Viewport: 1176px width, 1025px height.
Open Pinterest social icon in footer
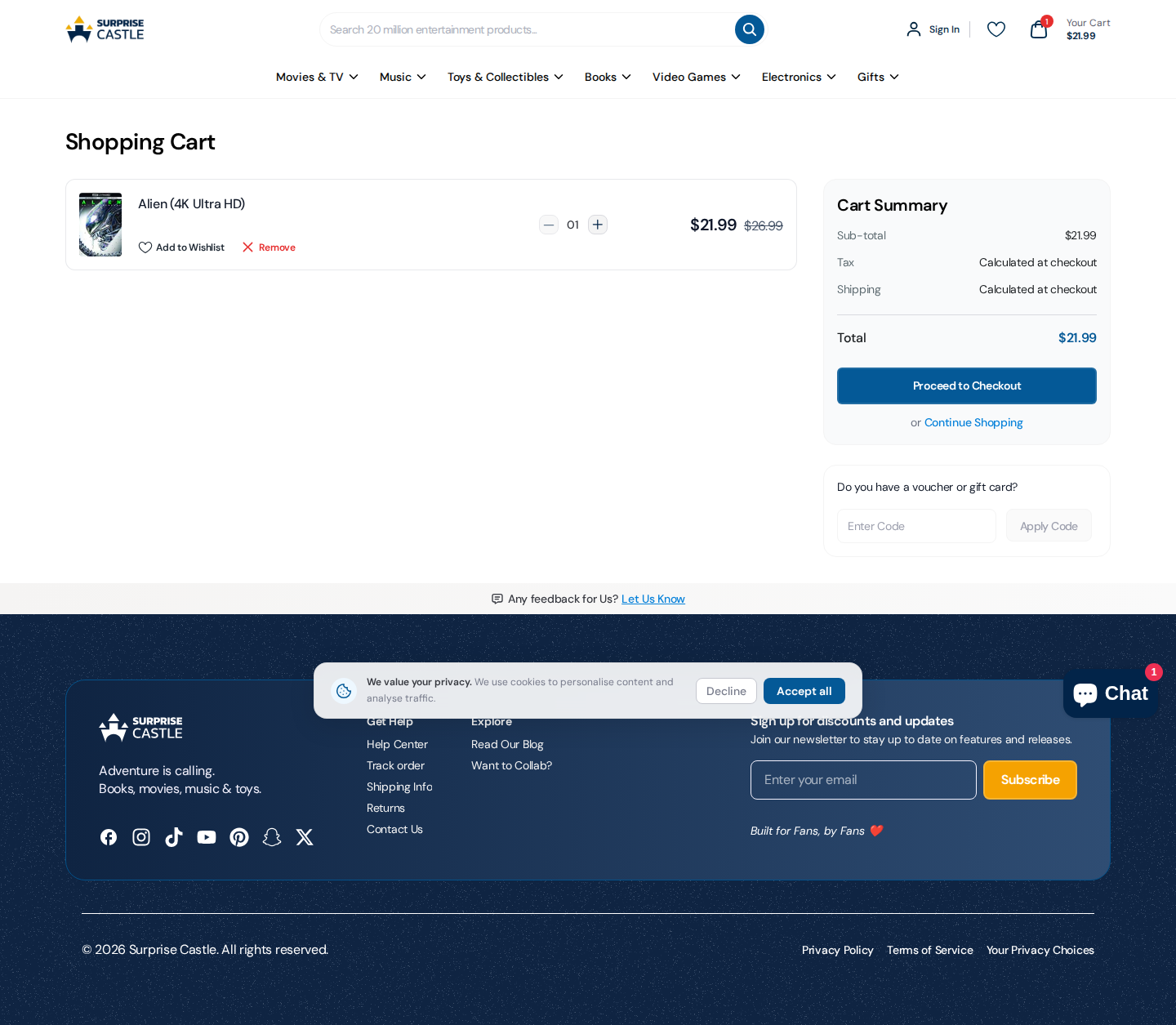pos(239,837)
